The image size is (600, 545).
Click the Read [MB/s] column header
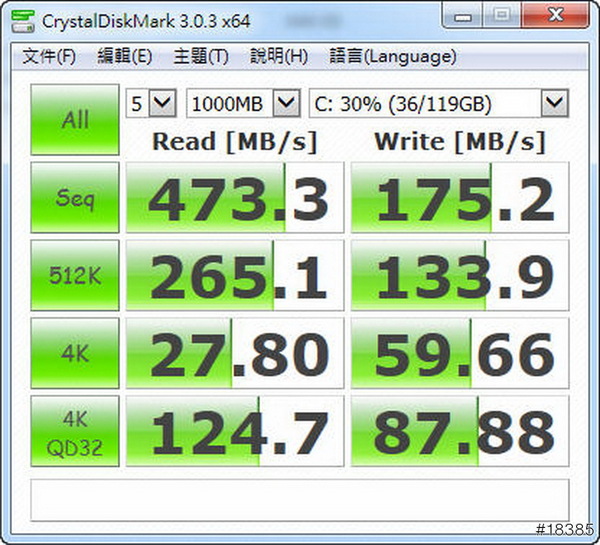tap(235, 142)
